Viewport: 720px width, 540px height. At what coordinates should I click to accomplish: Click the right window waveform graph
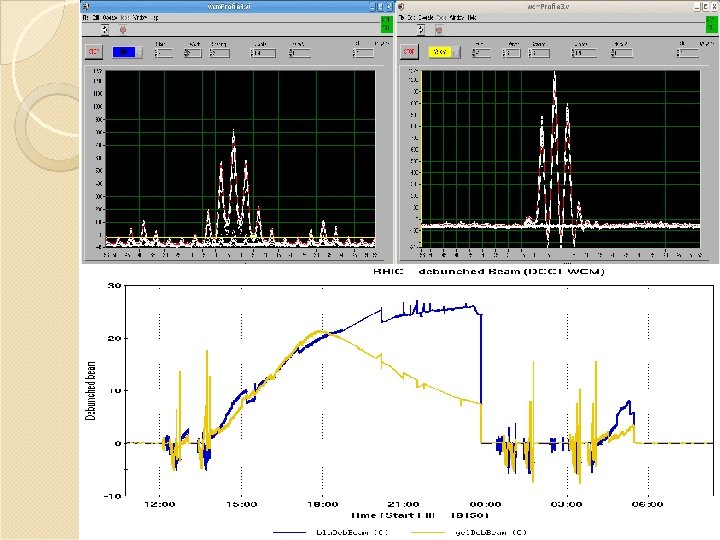(x=561, y=158)
